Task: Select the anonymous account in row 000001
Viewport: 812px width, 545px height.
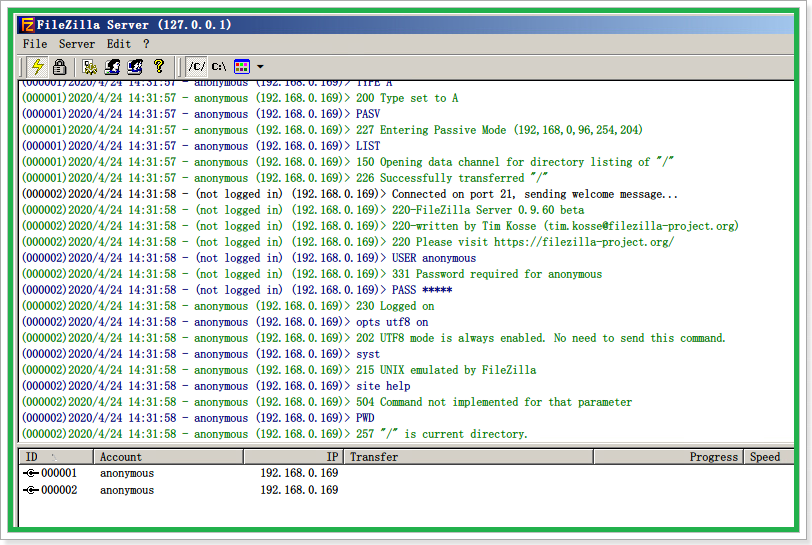Action: [x=127, y=473]
